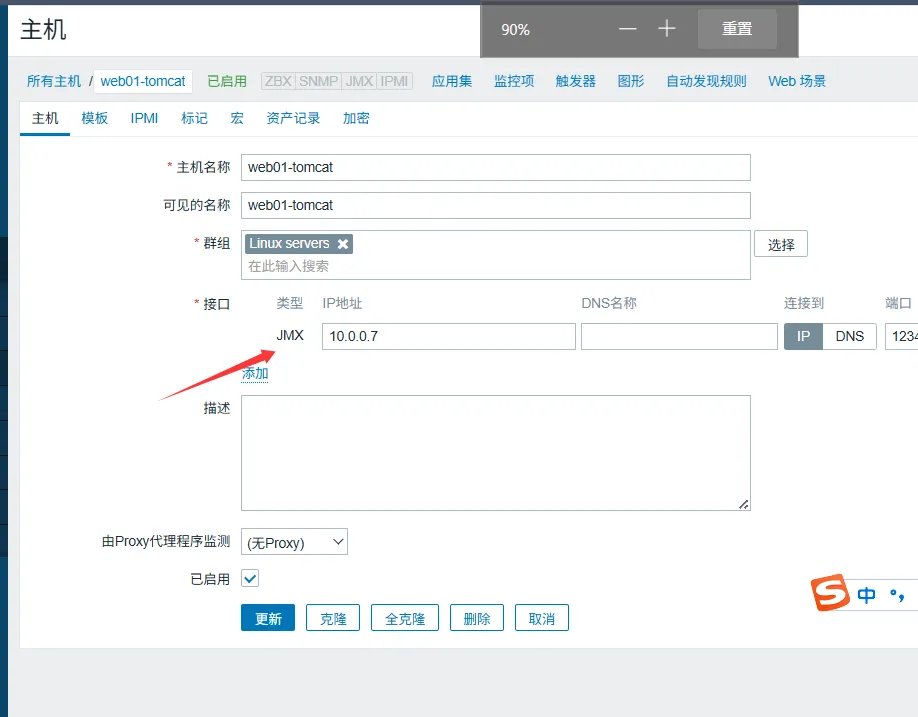This screenshot has width=918, height=717.
Task: Click the 触发器 triggers link
Action: (x=575, y=81)
